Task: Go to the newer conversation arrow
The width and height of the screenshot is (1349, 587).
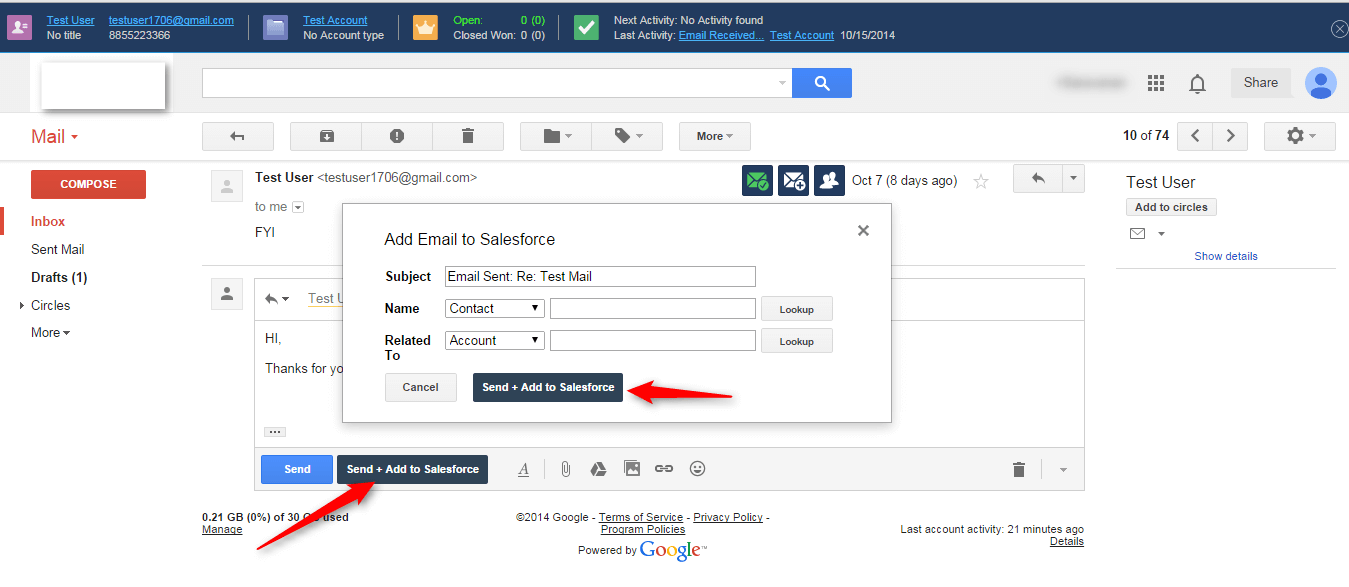Action: click(1195, 136)
